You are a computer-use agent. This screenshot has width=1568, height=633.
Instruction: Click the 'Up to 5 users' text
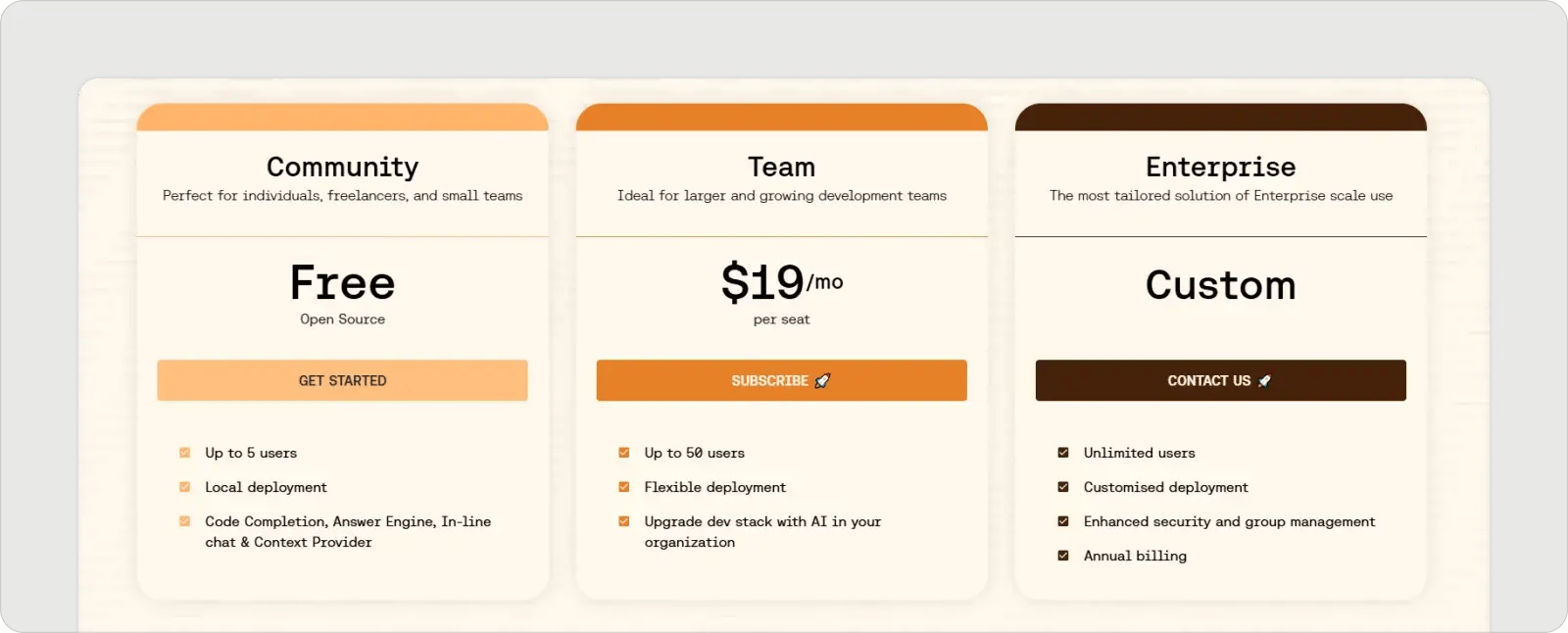tap(251, 453)
